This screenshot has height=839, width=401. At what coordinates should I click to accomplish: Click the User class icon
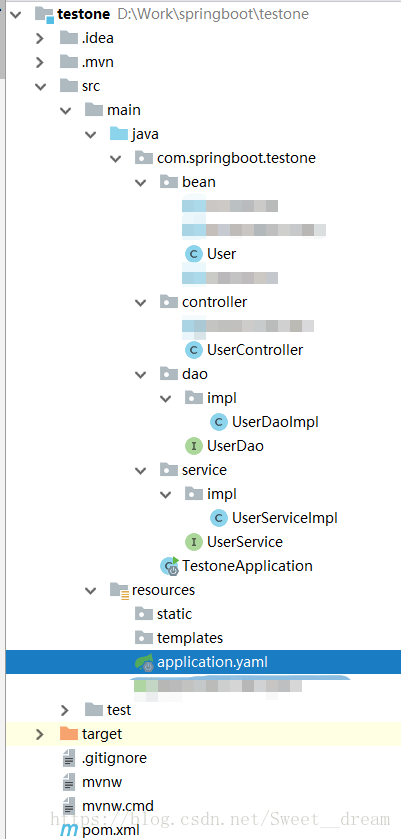pos(193,254)
